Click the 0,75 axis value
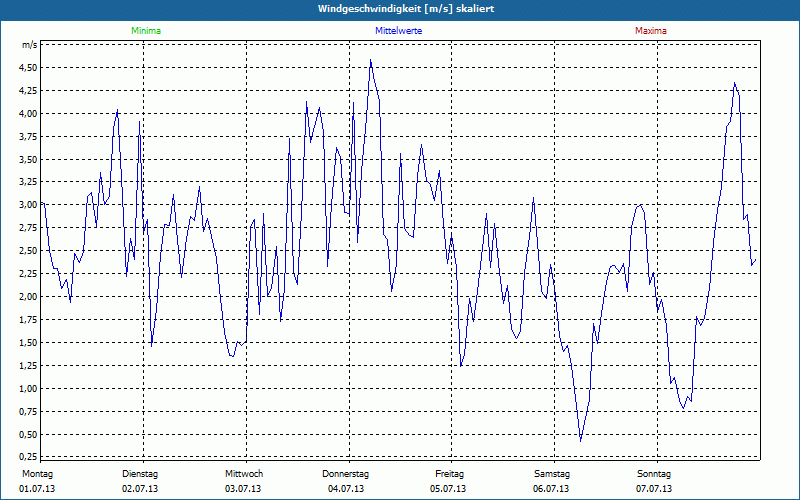This screenshot has height=500, width=800. (29, 412)
